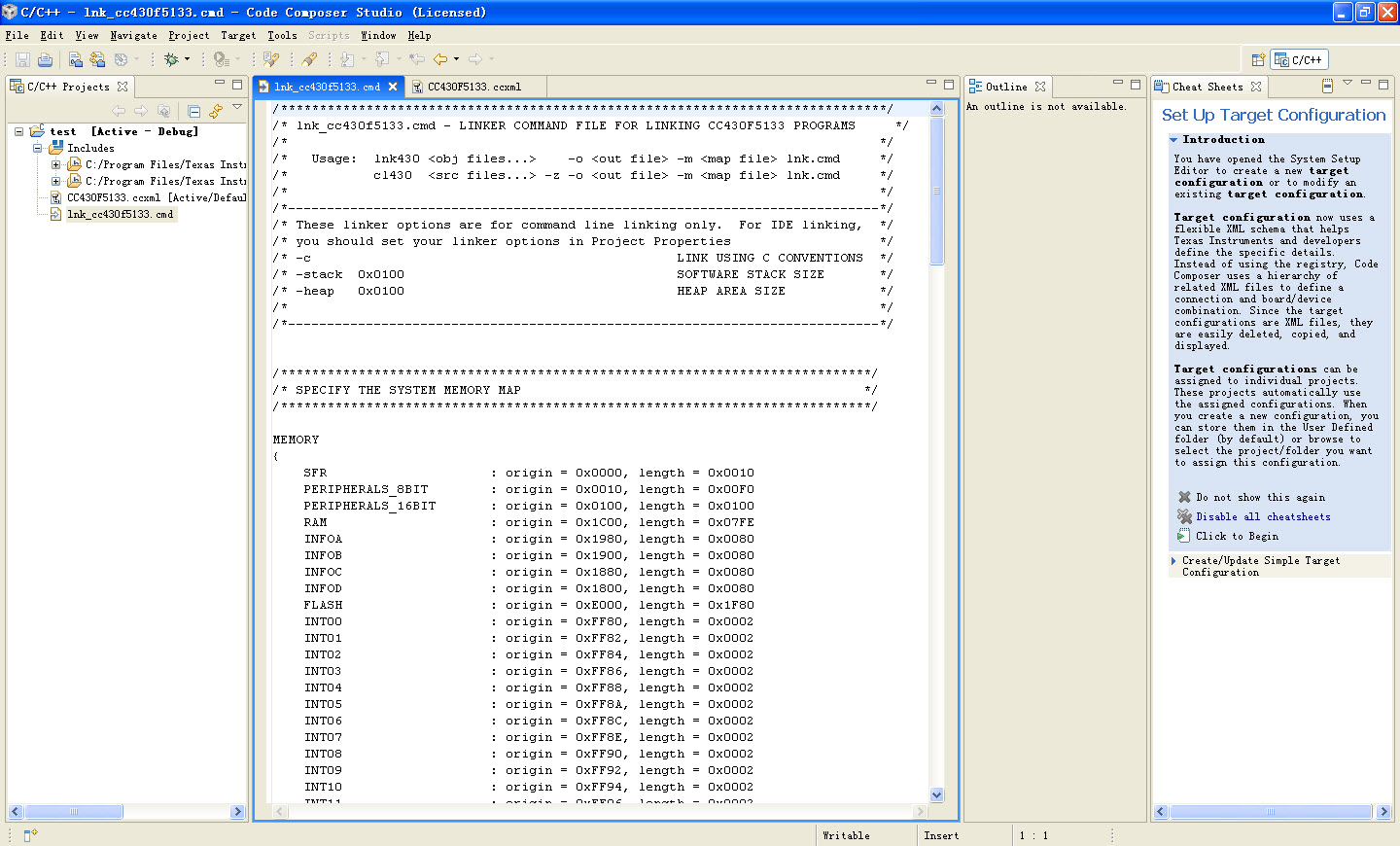1400x846 pixels.
Task: Maximize the Outline panel
Action: (x=1136, y=85)
